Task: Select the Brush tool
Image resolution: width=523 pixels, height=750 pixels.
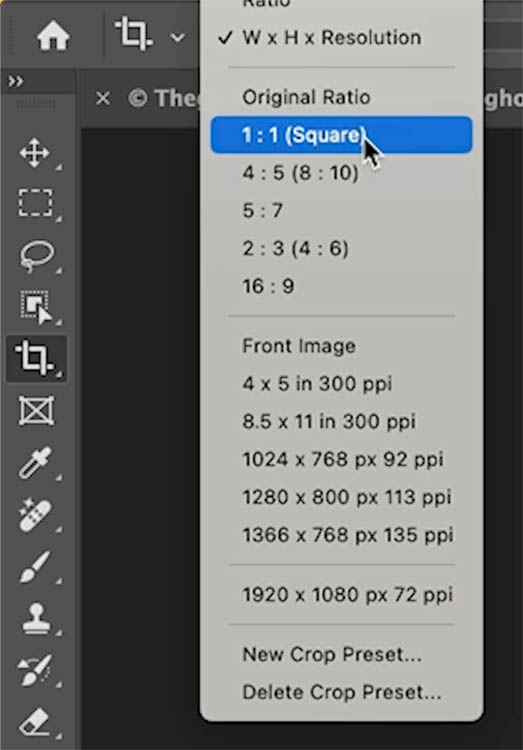Action: click(x=35, y=567)
